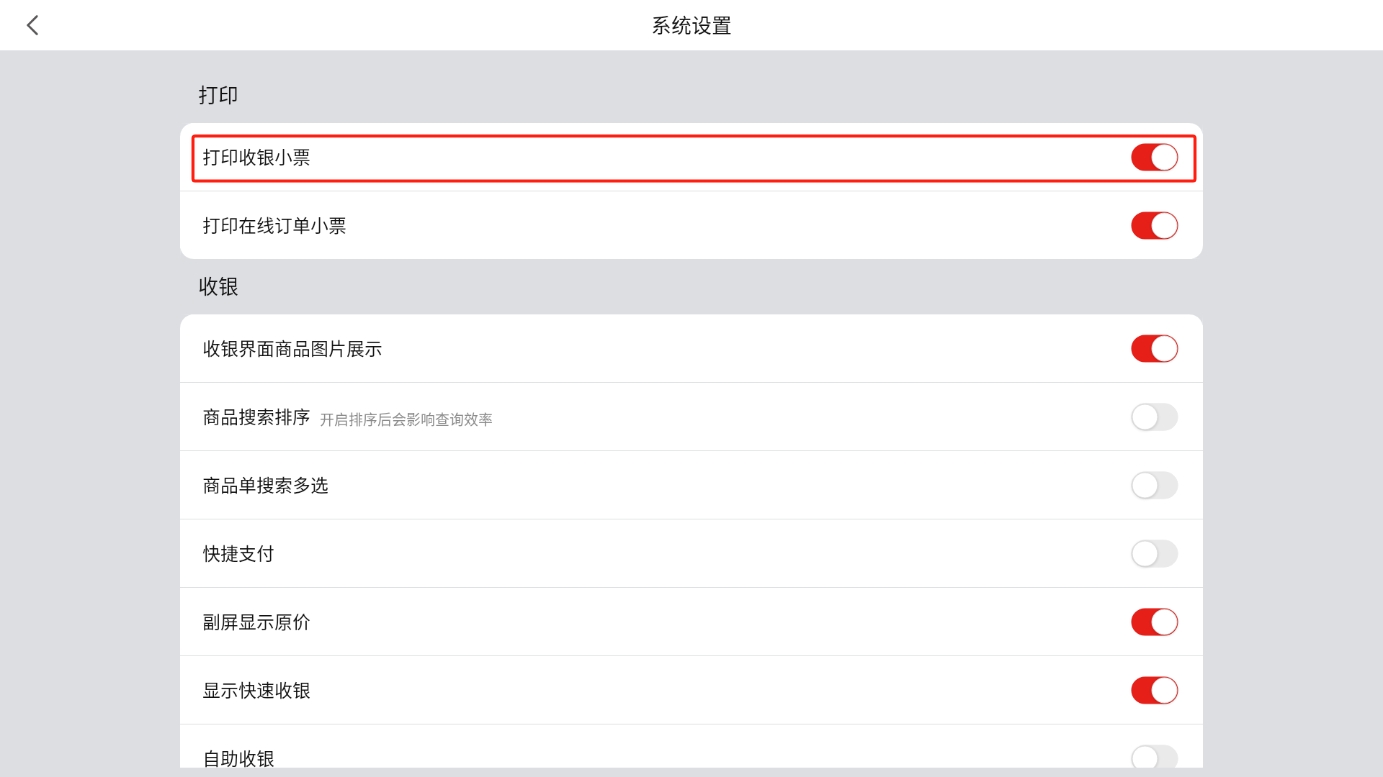Screen dimensions: 1383x777
Task: Select the 收银 section header
Action: [x=218, y=287]
